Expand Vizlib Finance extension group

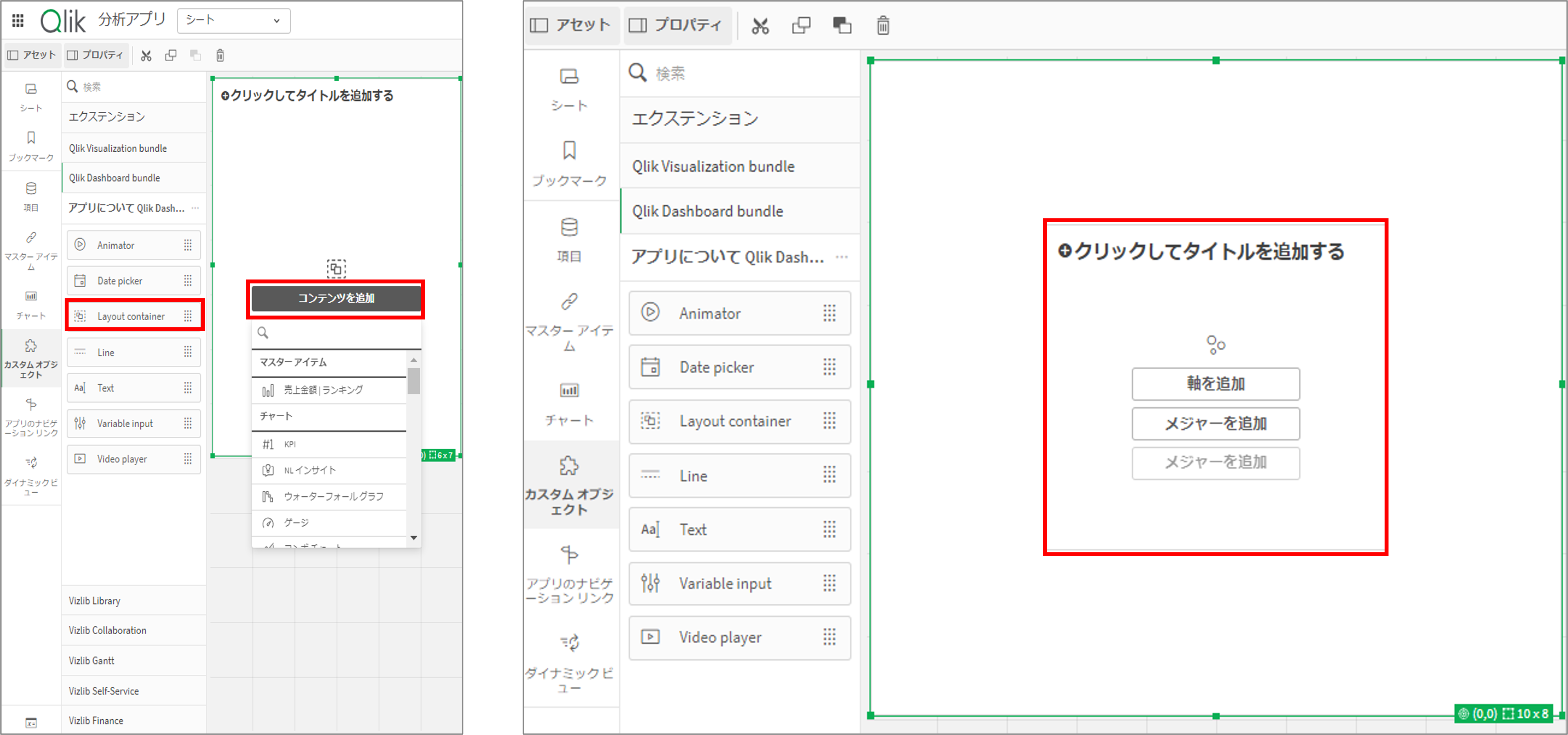coord(134,720)
